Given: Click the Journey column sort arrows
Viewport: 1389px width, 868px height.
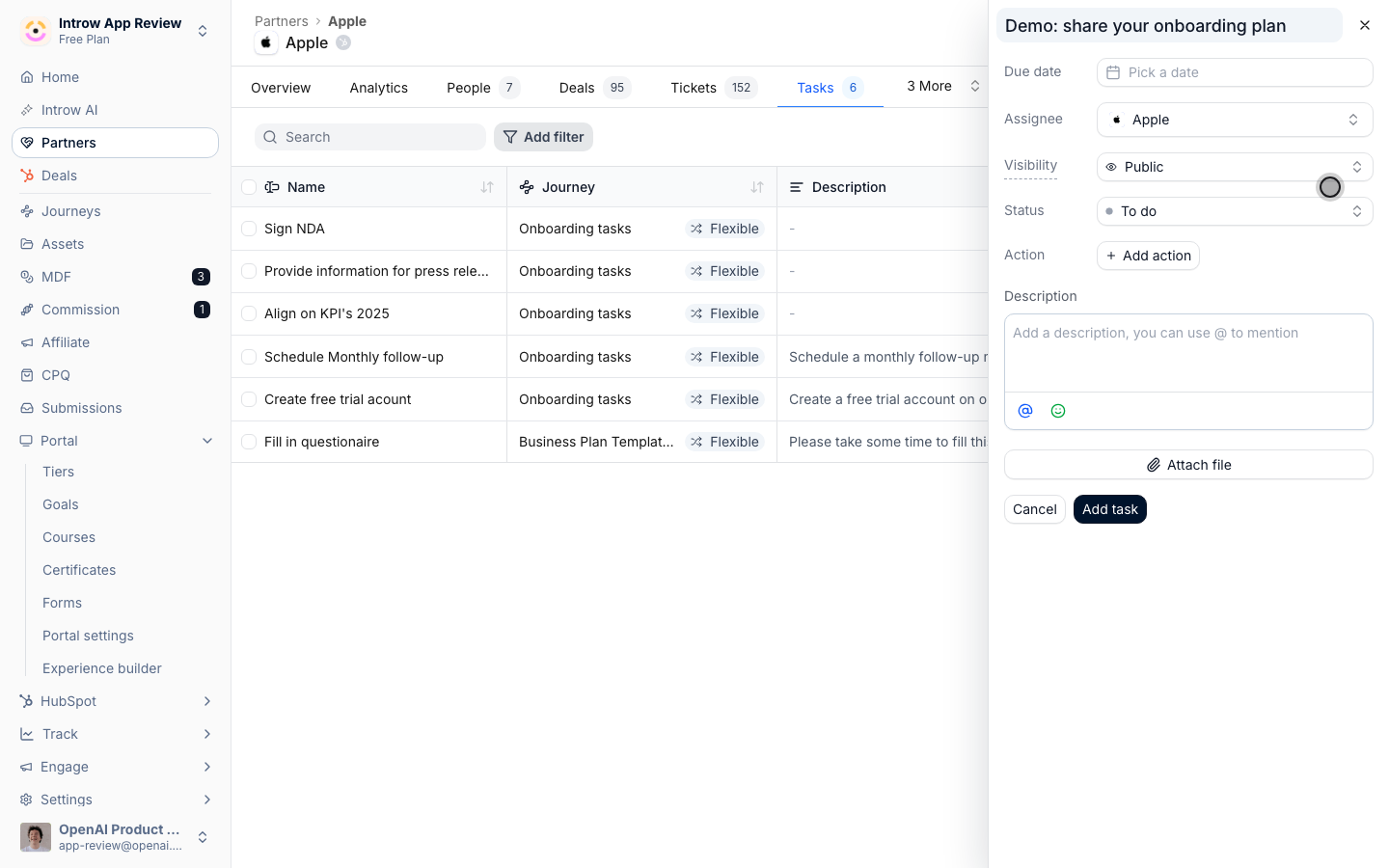Looking at the screenshot, I should pos(757,187).
